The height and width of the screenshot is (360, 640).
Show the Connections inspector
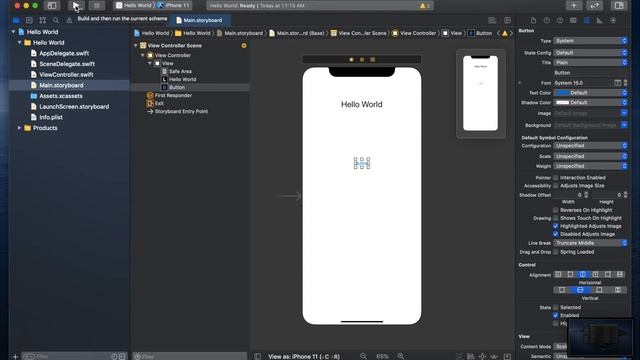point(613,20)
